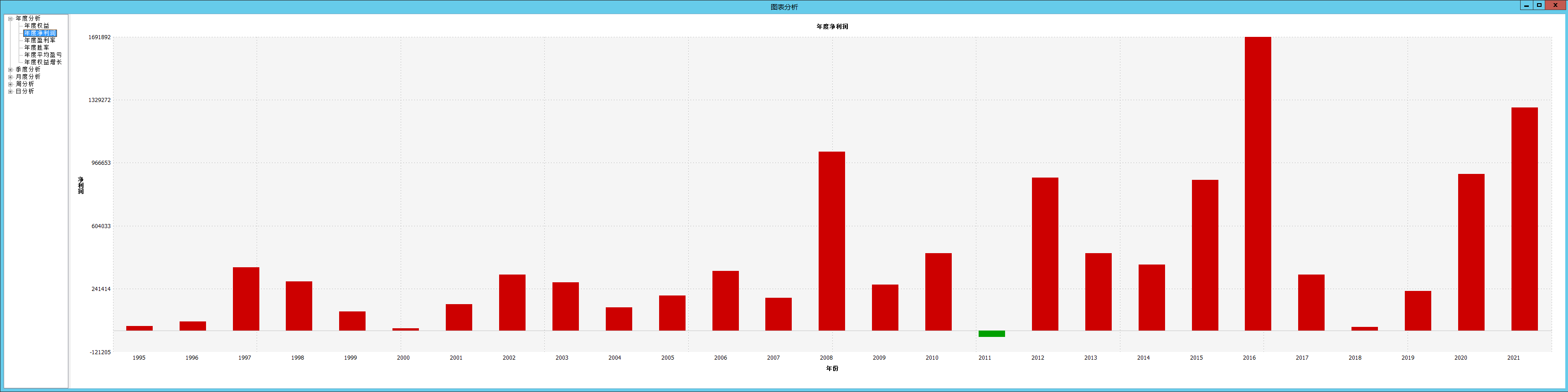
Task: Expand the 季度分析 tree node
Action: (10, 70)
